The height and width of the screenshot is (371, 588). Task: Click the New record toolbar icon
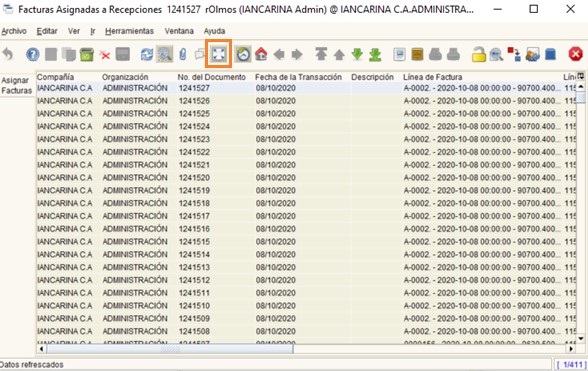51,55
